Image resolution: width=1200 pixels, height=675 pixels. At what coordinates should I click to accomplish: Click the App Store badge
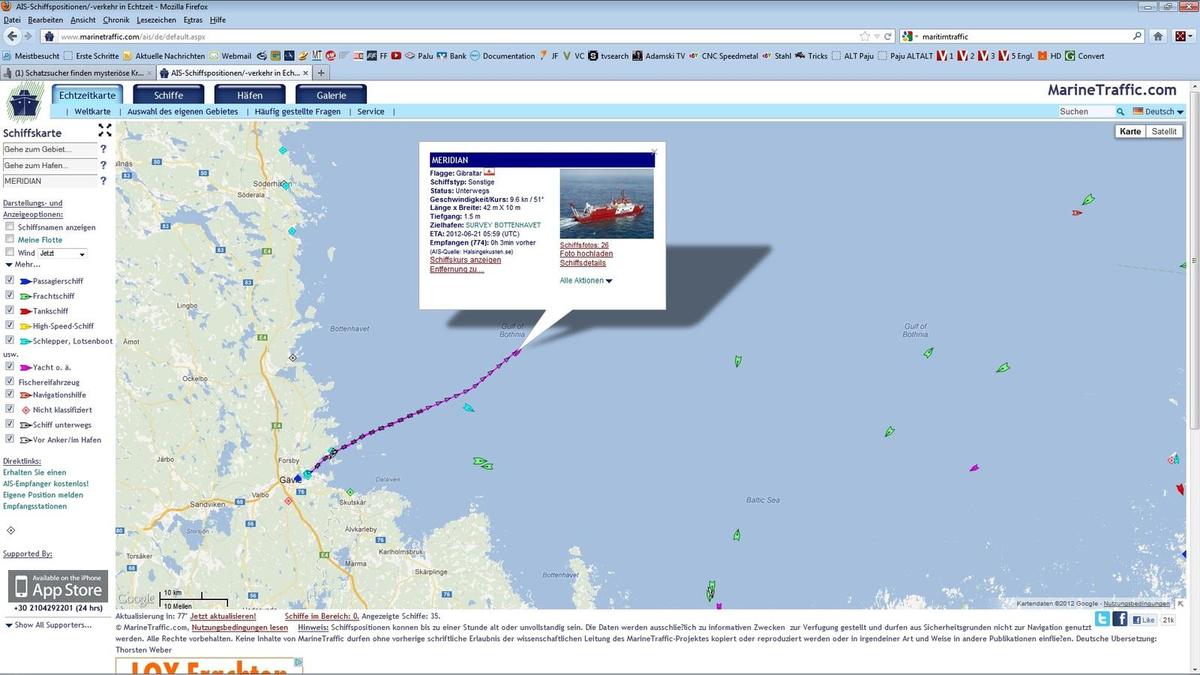point(58,585)
